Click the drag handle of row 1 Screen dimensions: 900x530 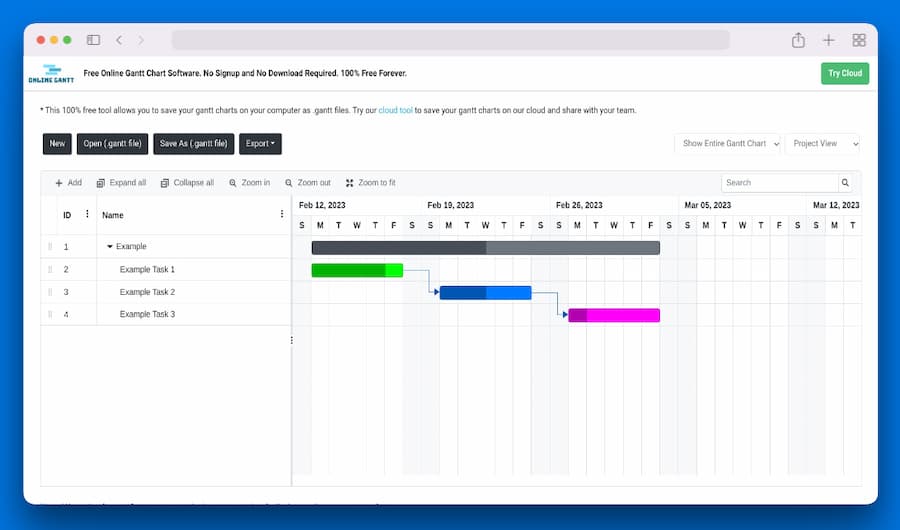[x=50, y=246]
